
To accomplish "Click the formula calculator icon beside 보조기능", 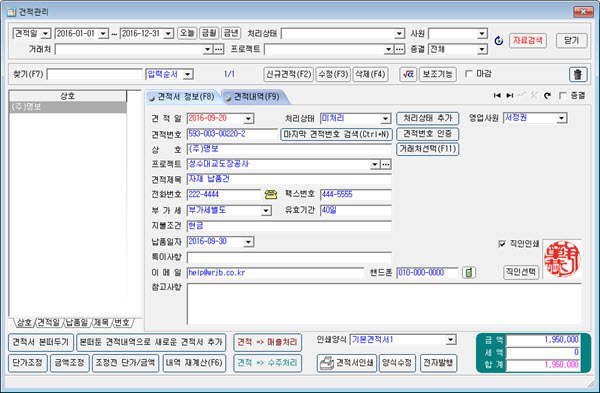I will [408, 74].
